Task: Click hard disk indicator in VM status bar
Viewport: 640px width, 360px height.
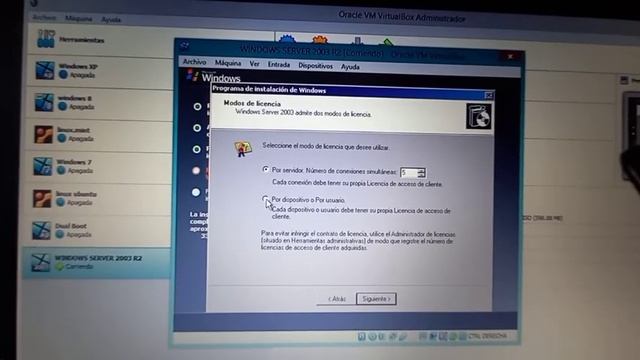Action: click(x=362, y=337)
